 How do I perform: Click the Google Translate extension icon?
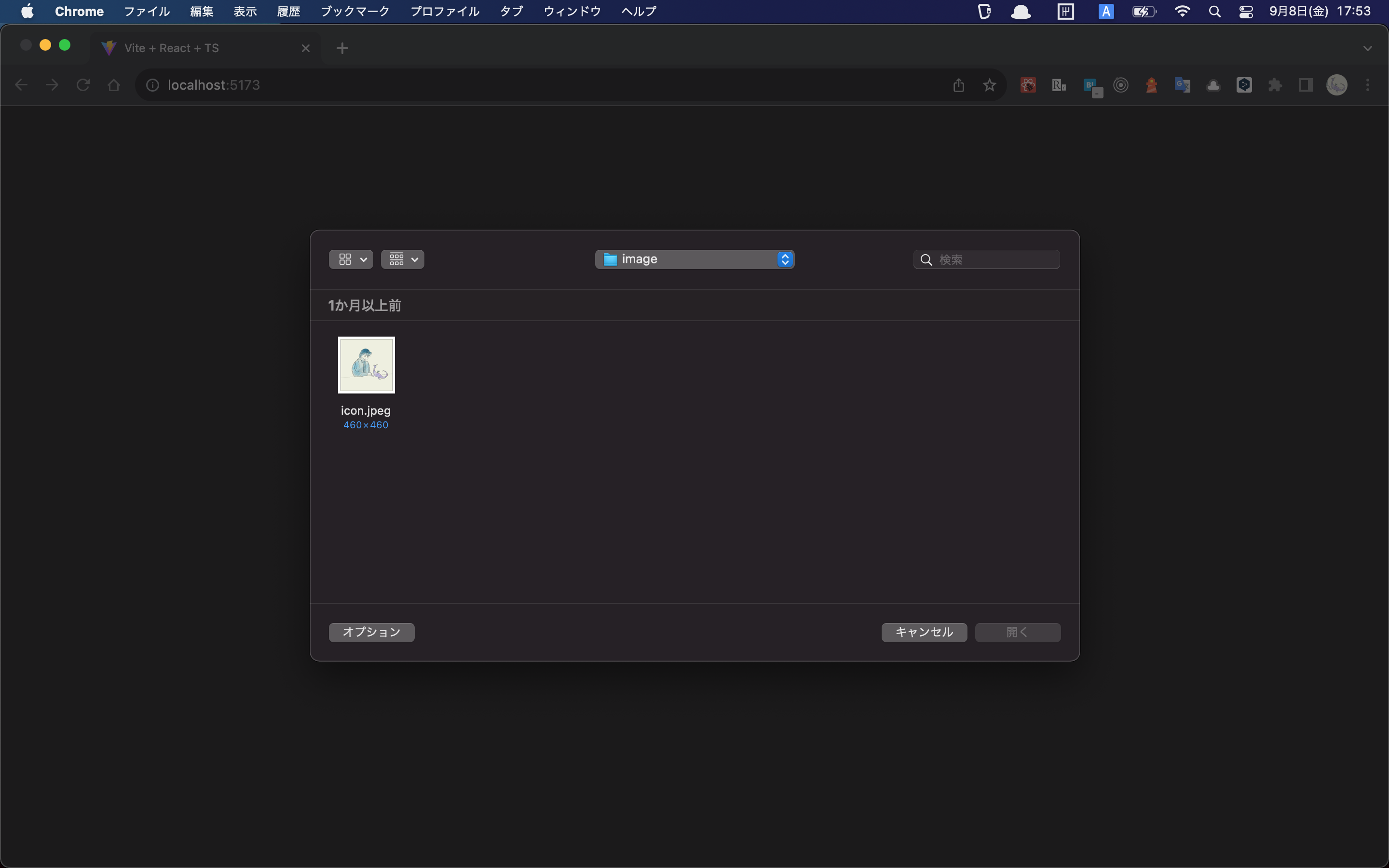(1183, 85)
